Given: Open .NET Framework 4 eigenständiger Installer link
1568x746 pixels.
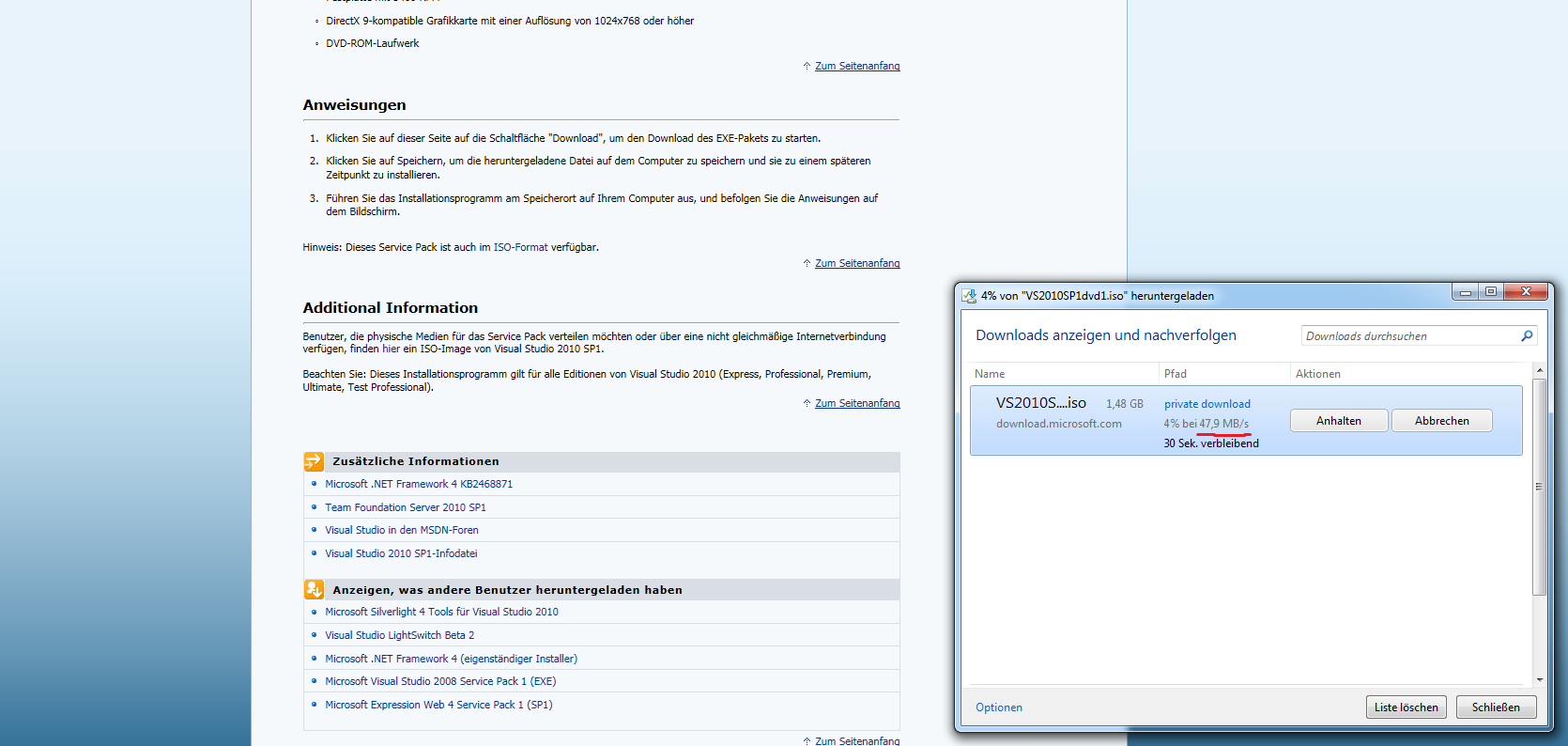Looking at the screenshot, I should coord(451,659).
